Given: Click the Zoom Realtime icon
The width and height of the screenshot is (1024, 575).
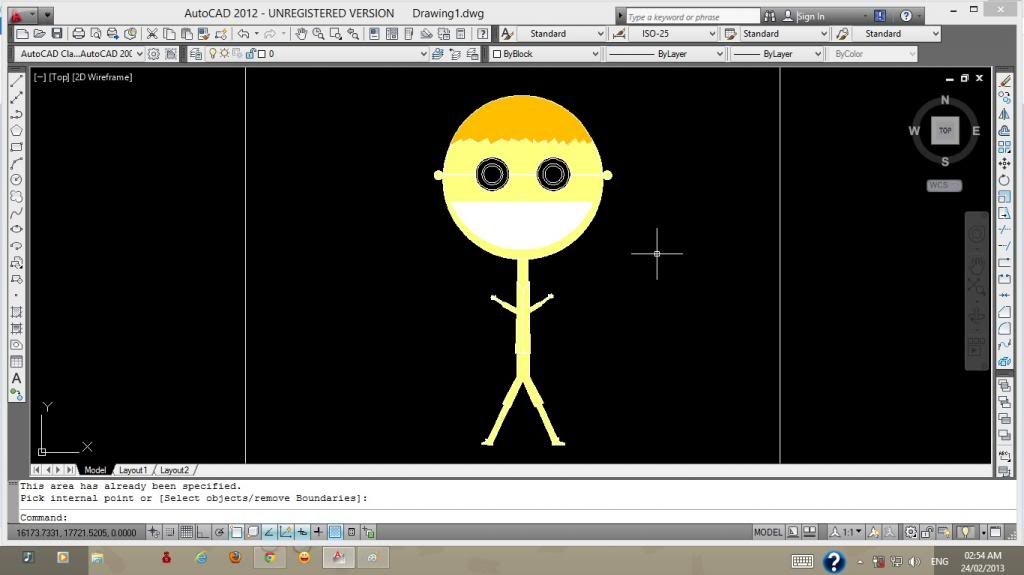Looking at the screenshot, I should (x=318, y=33).
